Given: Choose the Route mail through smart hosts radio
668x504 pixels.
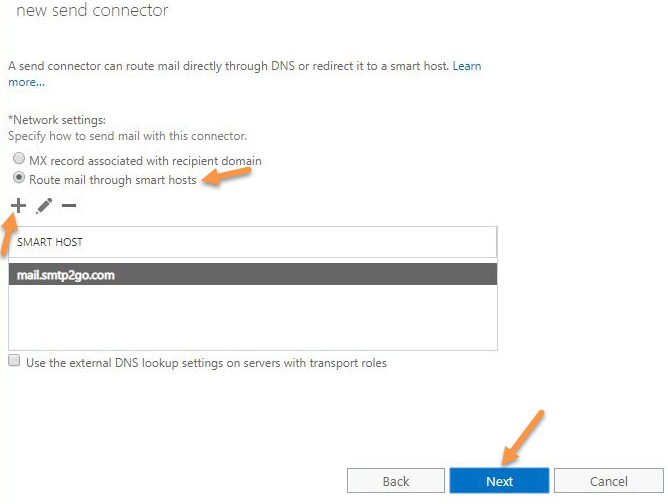Looking at the screenshot, I should tap(19, 177).
